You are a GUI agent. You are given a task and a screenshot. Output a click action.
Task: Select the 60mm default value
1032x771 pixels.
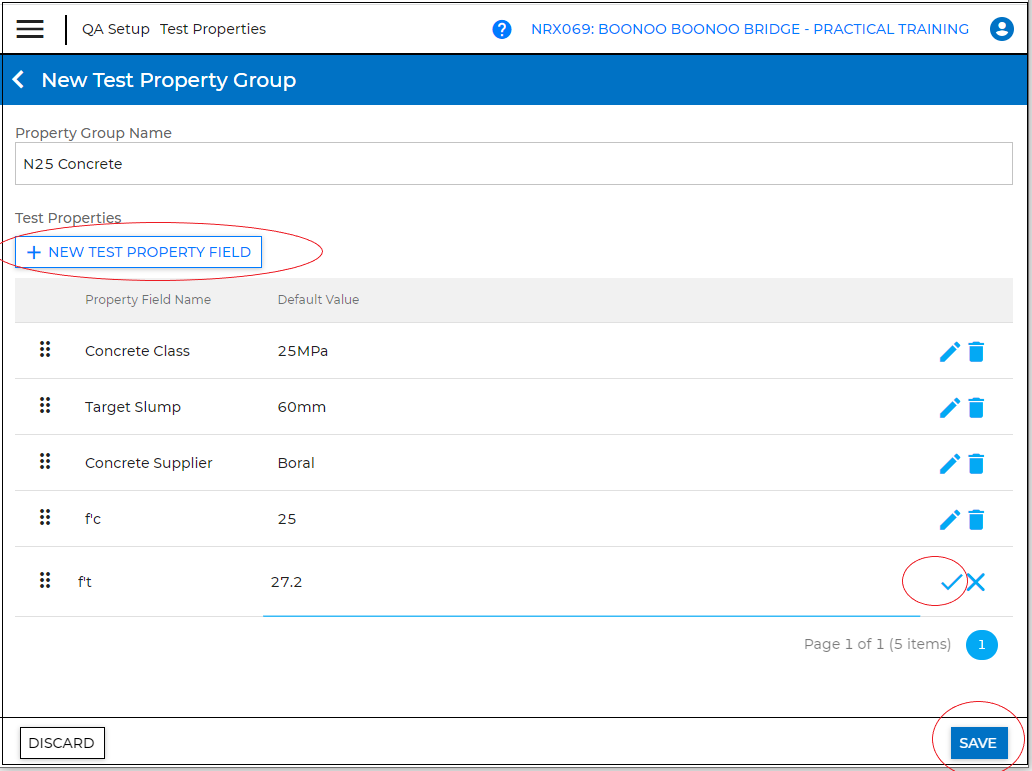point(301,407)
